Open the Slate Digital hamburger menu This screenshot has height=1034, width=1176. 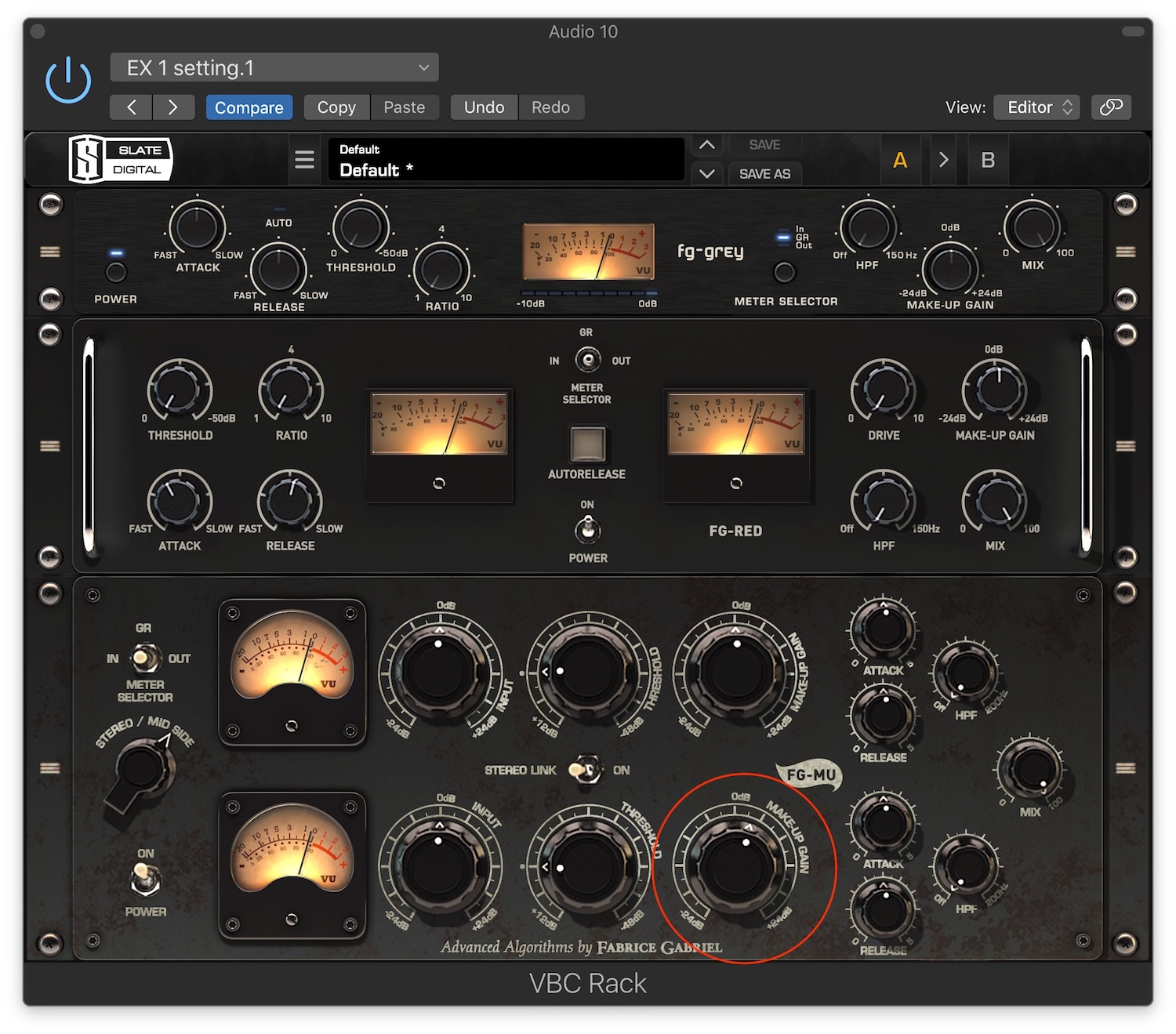(x=304, y=160)
